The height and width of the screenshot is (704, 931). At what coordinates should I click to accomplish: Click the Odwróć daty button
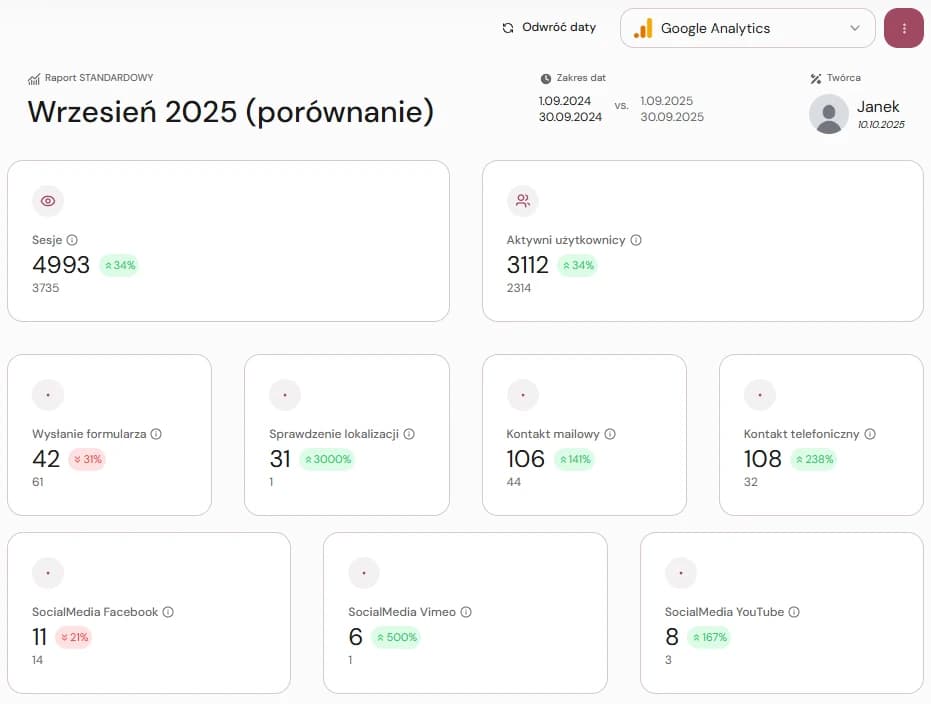549,28
